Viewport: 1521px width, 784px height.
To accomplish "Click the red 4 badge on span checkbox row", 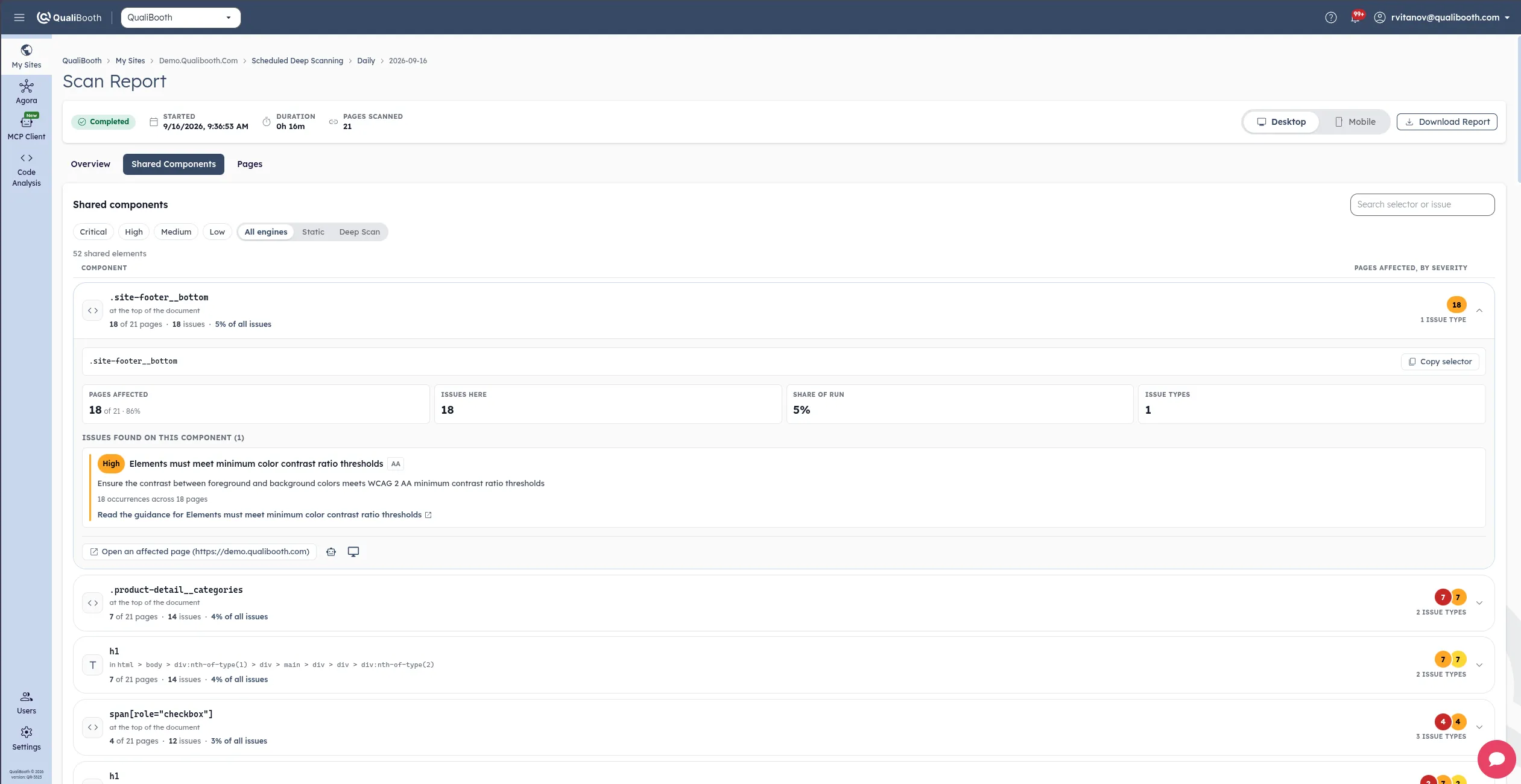I will pyautogui.click(x=1443, y=721).
